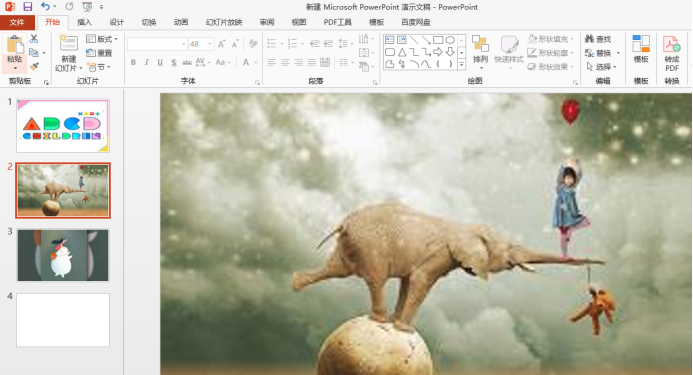Select the Right Arrow shape in gallery
Screen dimensions: 693x375
[x=438, y=52]
